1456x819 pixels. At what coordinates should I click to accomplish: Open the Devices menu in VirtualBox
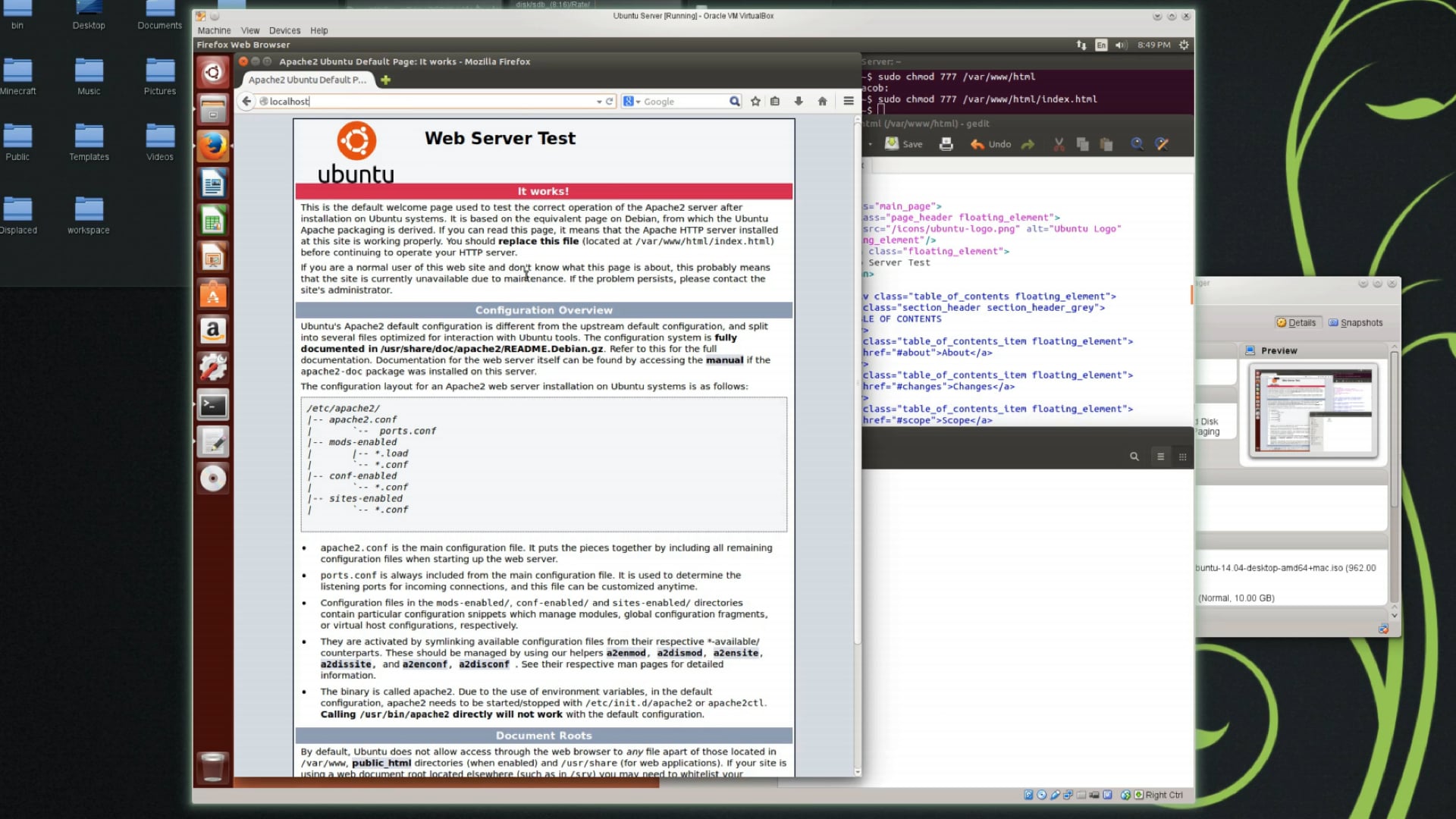284,30
